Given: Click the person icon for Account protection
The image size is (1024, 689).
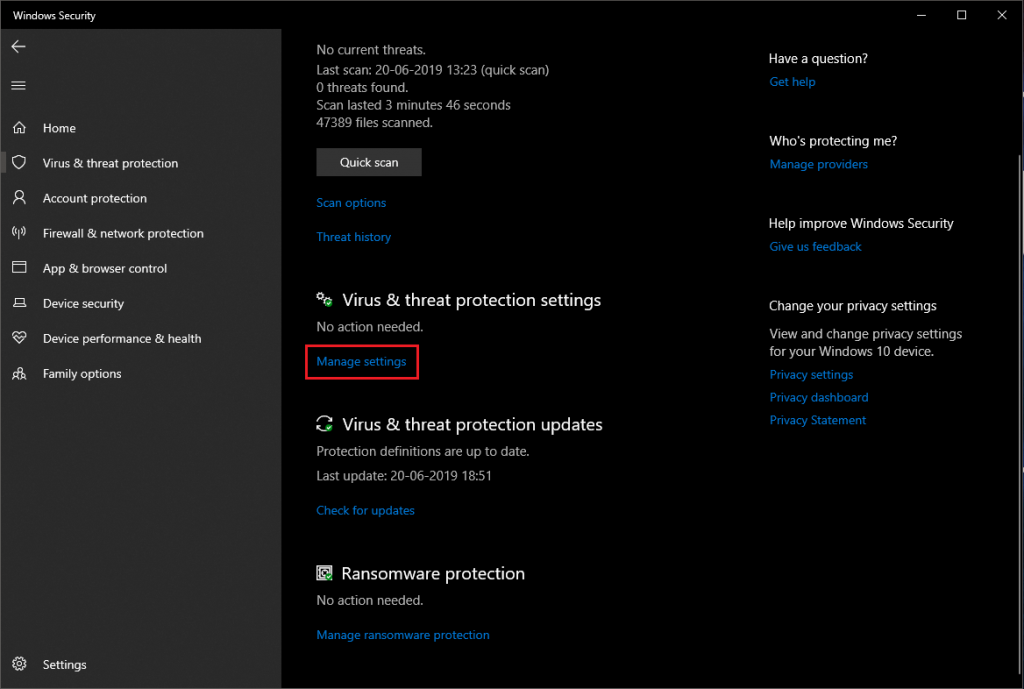Looking at the screenshot, I should click(x=20, y=197).
